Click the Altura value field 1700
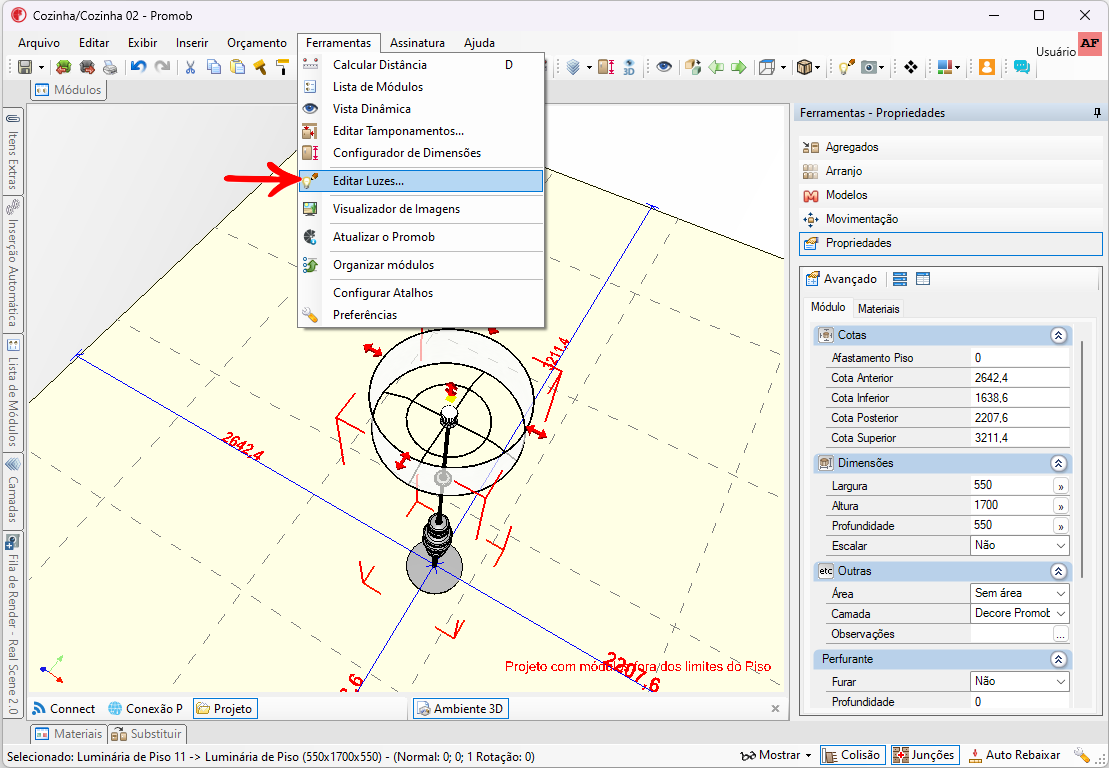Image resolution: width=1110 pixels, height=768 pixels. point(1012,505)
